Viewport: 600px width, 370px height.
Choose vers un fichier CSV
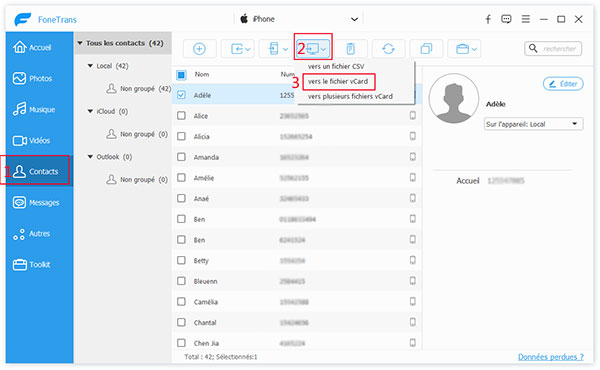pyautogui.click(x=336, y=66)
